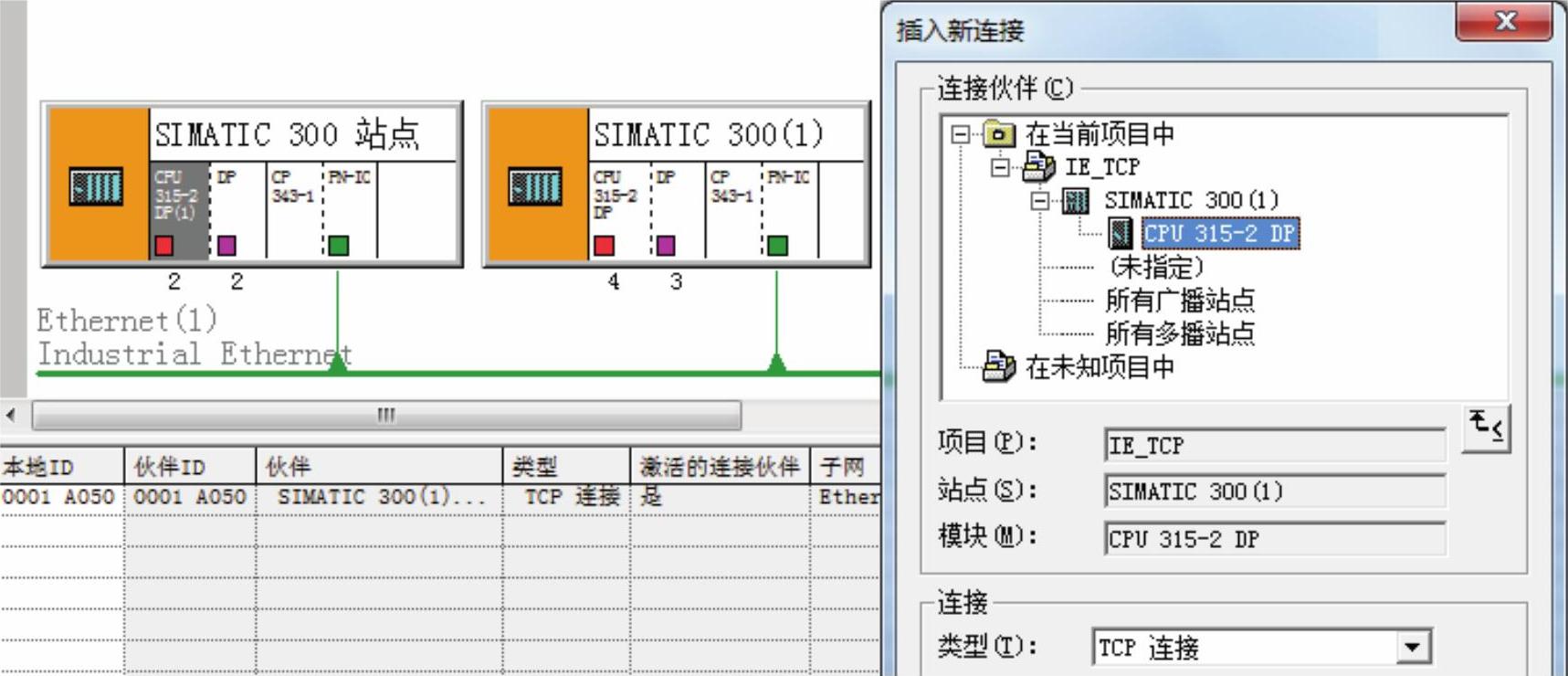Close the 插入新连接 dialog

[x=1504, y=22]
